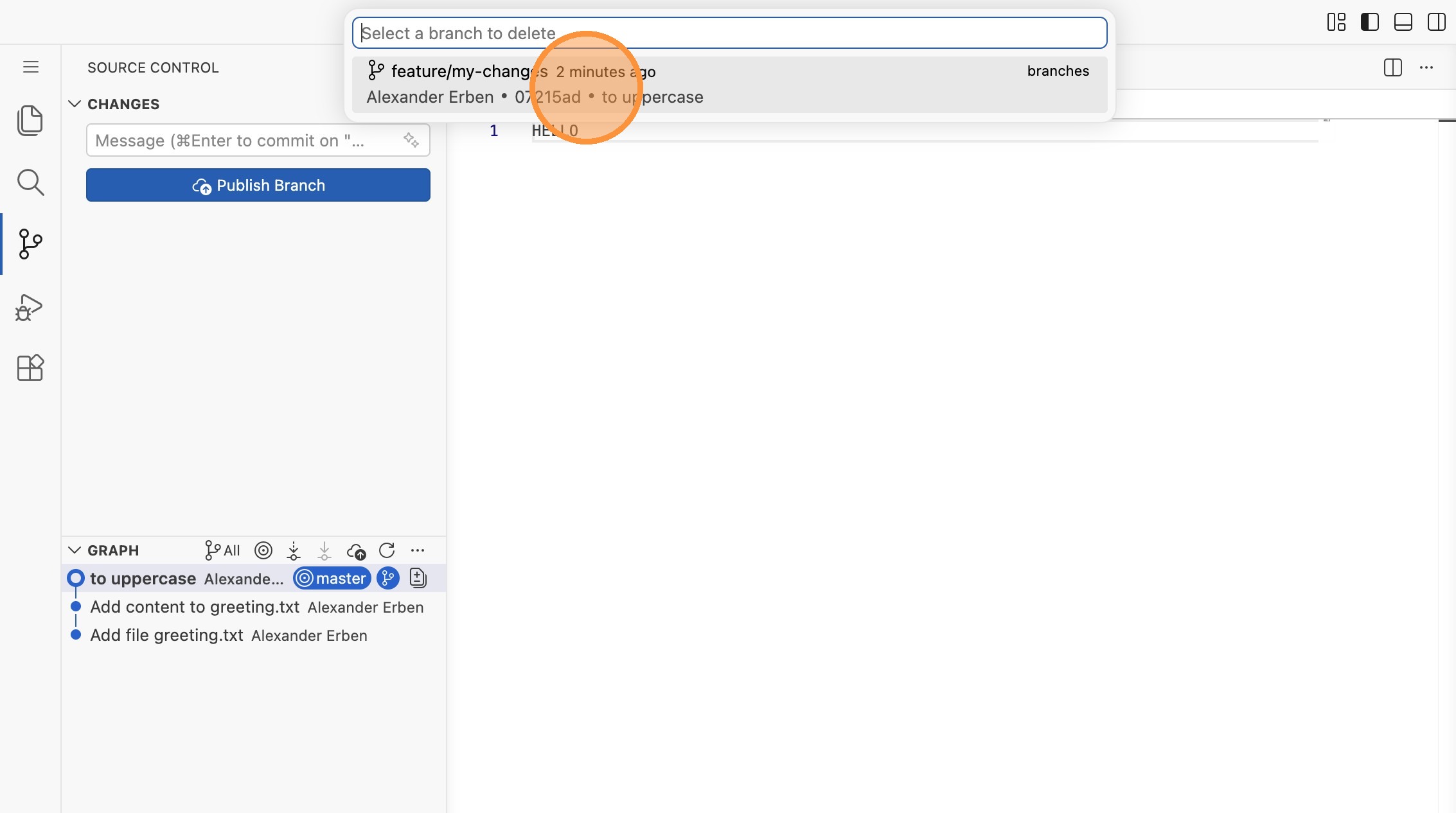This screenshot has height=813, width=1456.
Task: Generate commit message with sparkle icon
Action: point(411,140)
